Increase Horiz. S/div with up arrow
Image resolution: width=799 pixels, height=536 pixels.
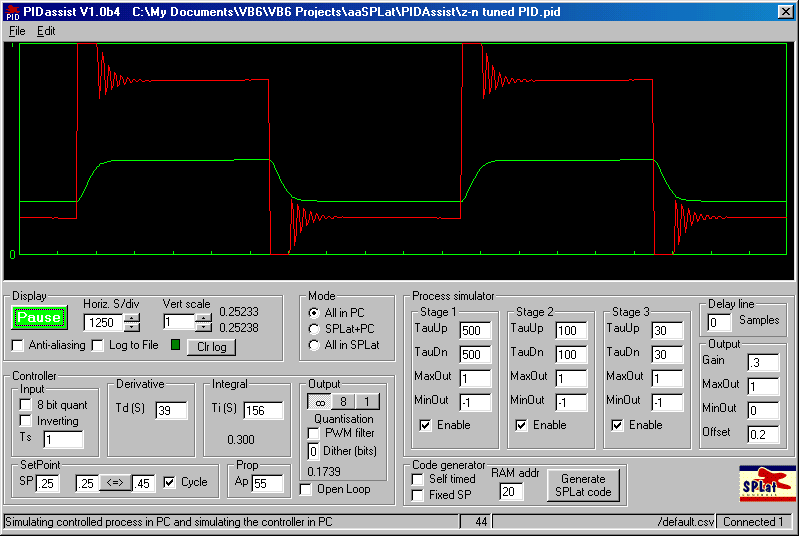[x=131, y=317]
